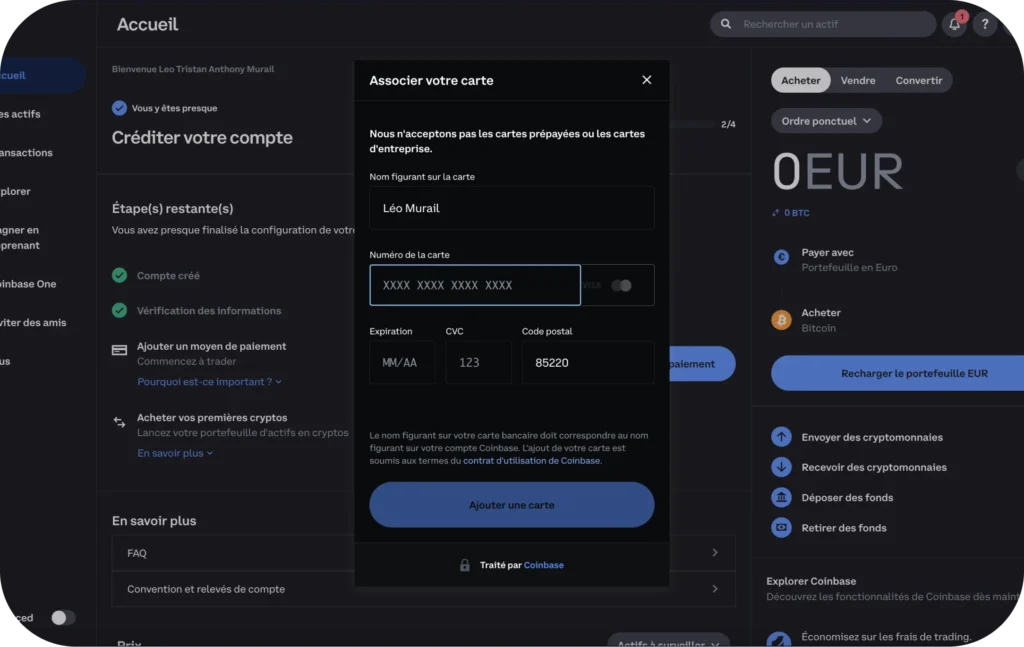Click the Bitcoin icon next to Acheter

(x=781, y=320)
